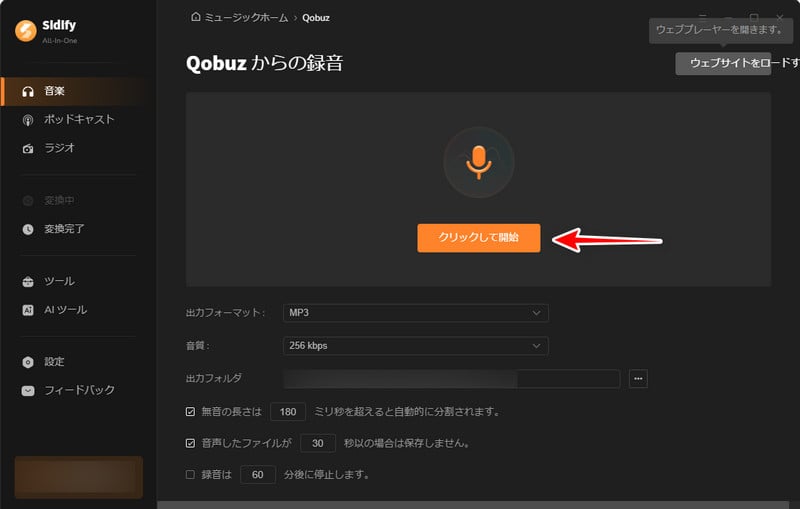
Task: Click the 30 seconds input field
Action: point(318,443)
